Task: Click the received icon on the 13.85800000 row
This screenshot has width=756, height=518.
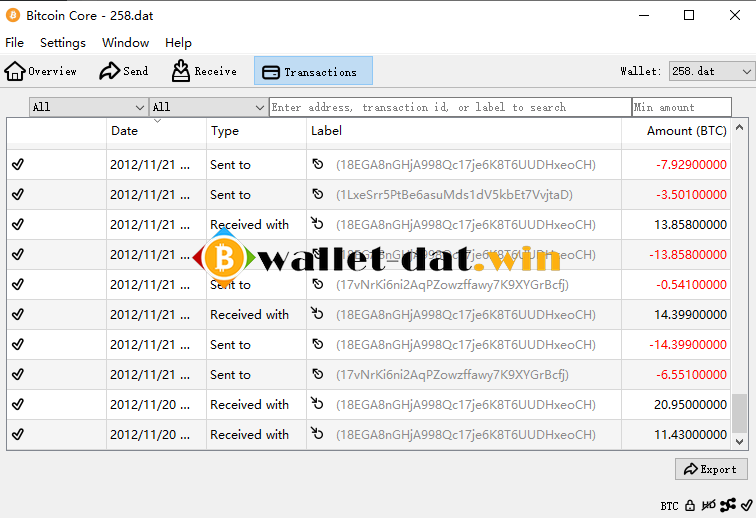Action: (x=317, y=223)
